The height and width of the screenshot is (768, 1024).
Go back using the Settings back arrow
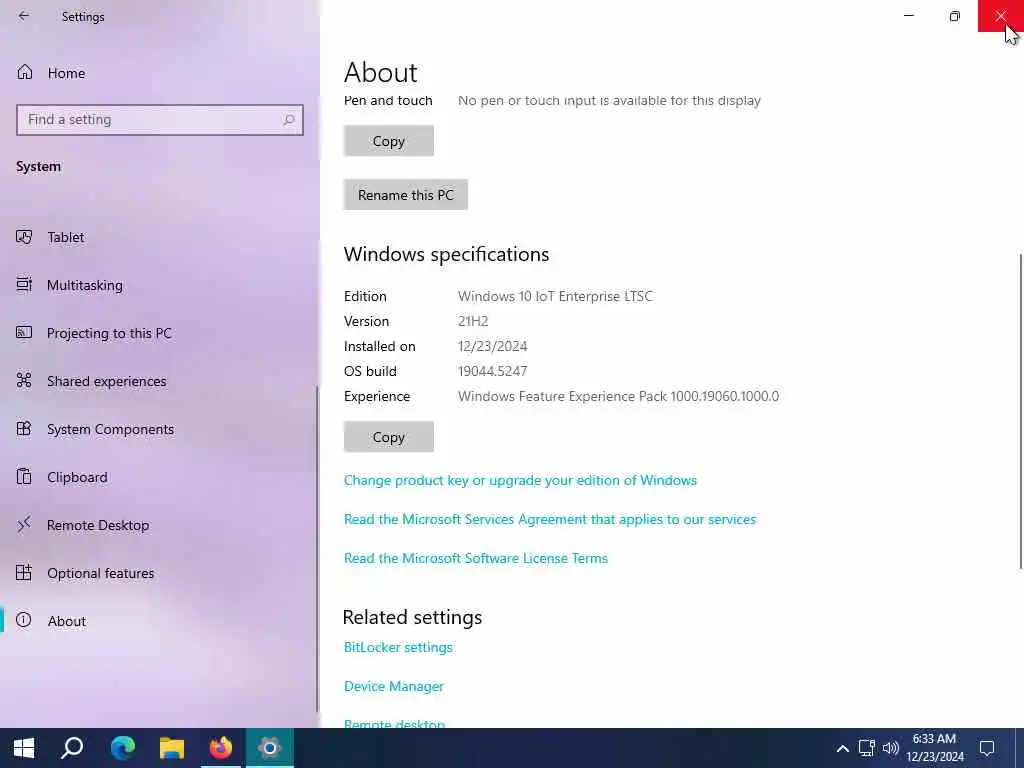(x=24, y=16)
